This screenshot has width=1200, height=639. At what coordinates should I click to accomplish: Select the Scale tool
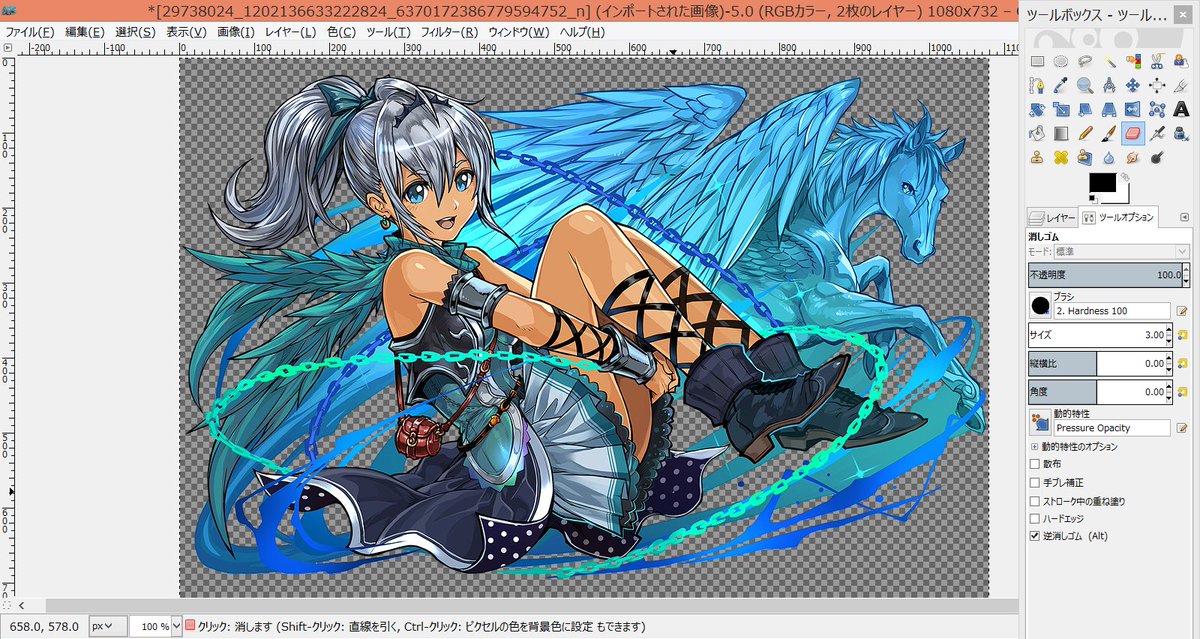pos(1061,109)
